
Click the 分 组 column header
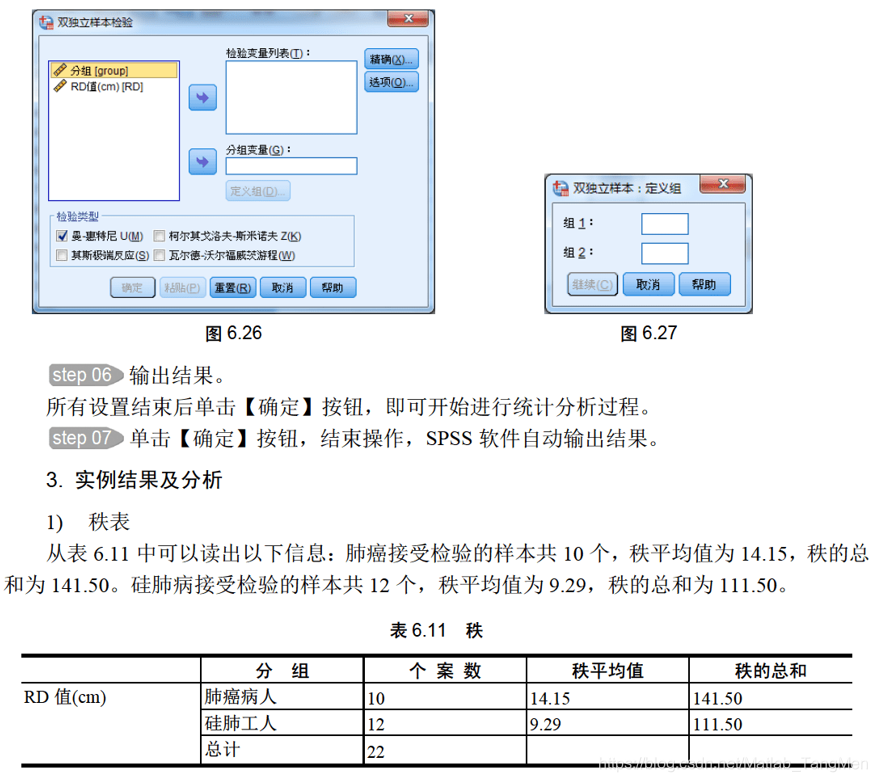pos(282,671)
